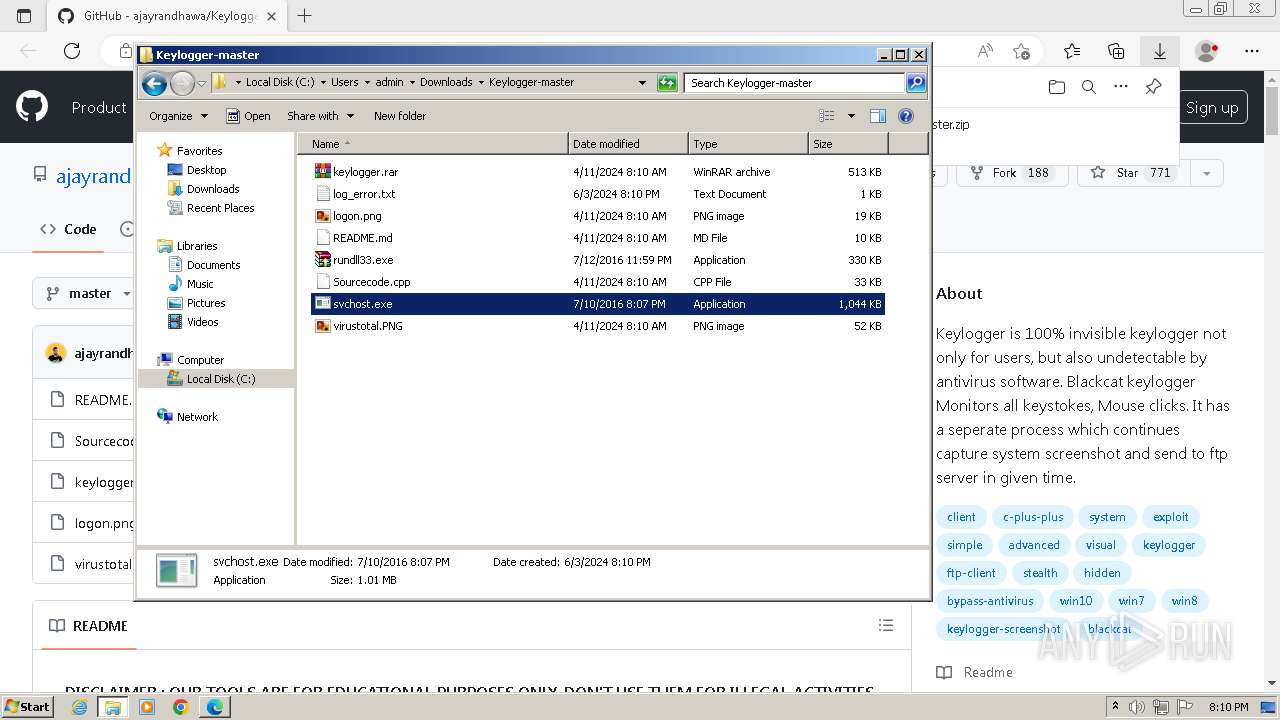Open Internet Explorer taskbar icon

point(80,707)
